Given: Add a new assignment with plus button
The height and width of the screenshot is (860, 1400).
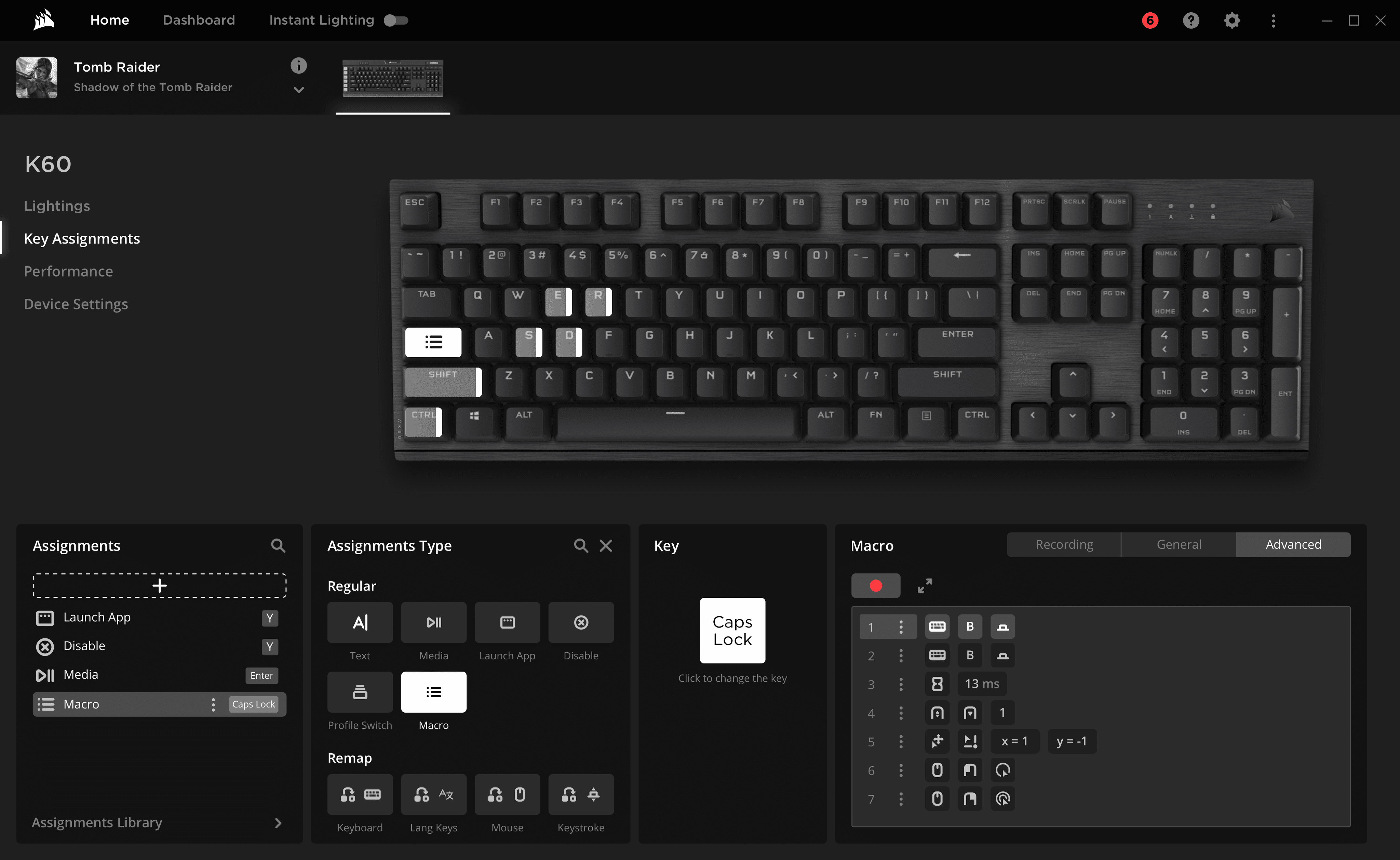Looking at the screenshot, I should point(159,585).
